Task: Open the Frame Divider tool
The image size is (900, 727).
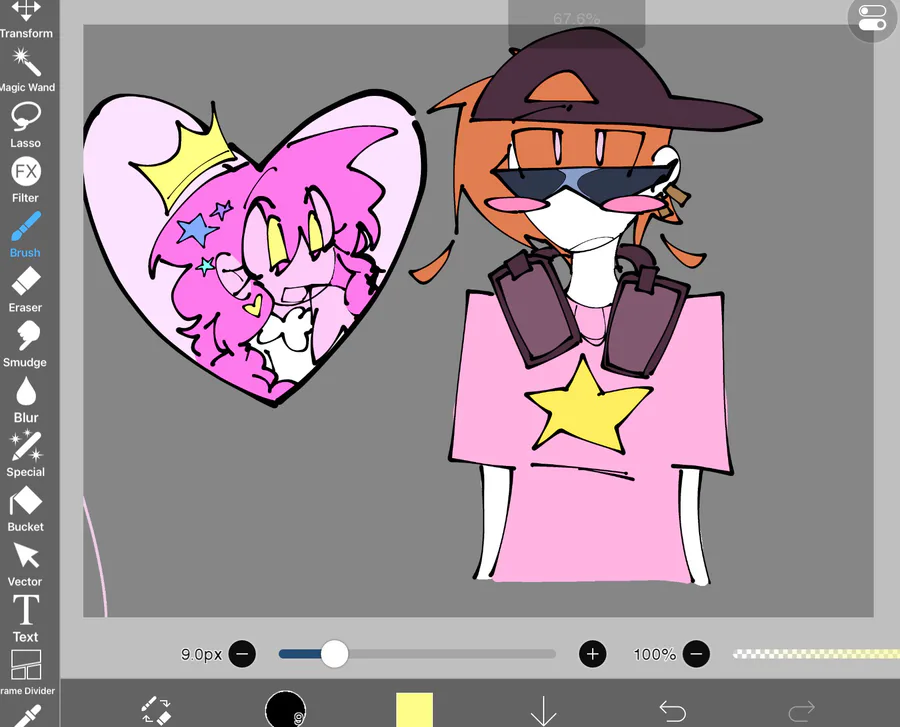Action: [x=26, y=672]
